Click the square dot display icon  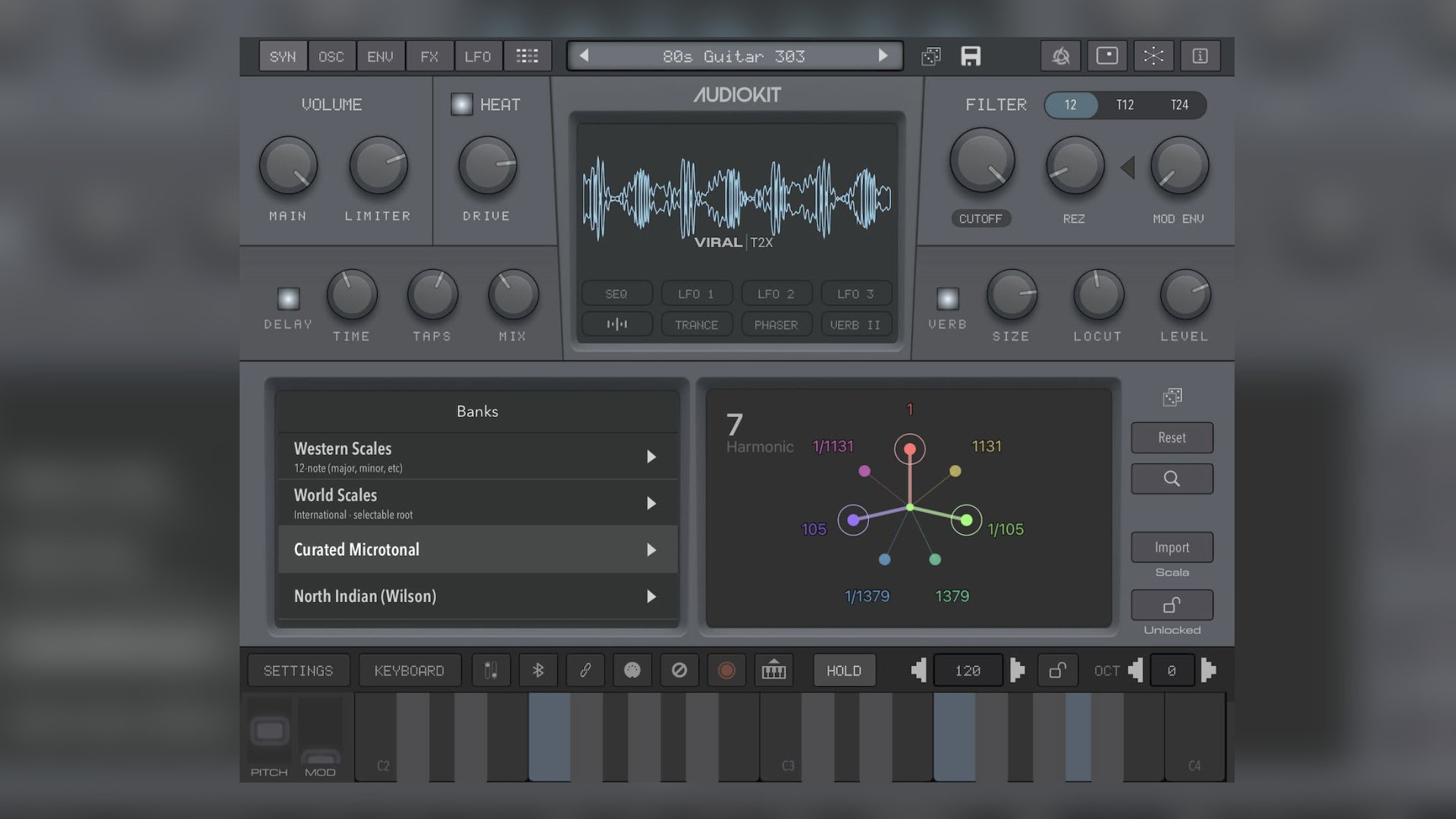point(1107,56)
